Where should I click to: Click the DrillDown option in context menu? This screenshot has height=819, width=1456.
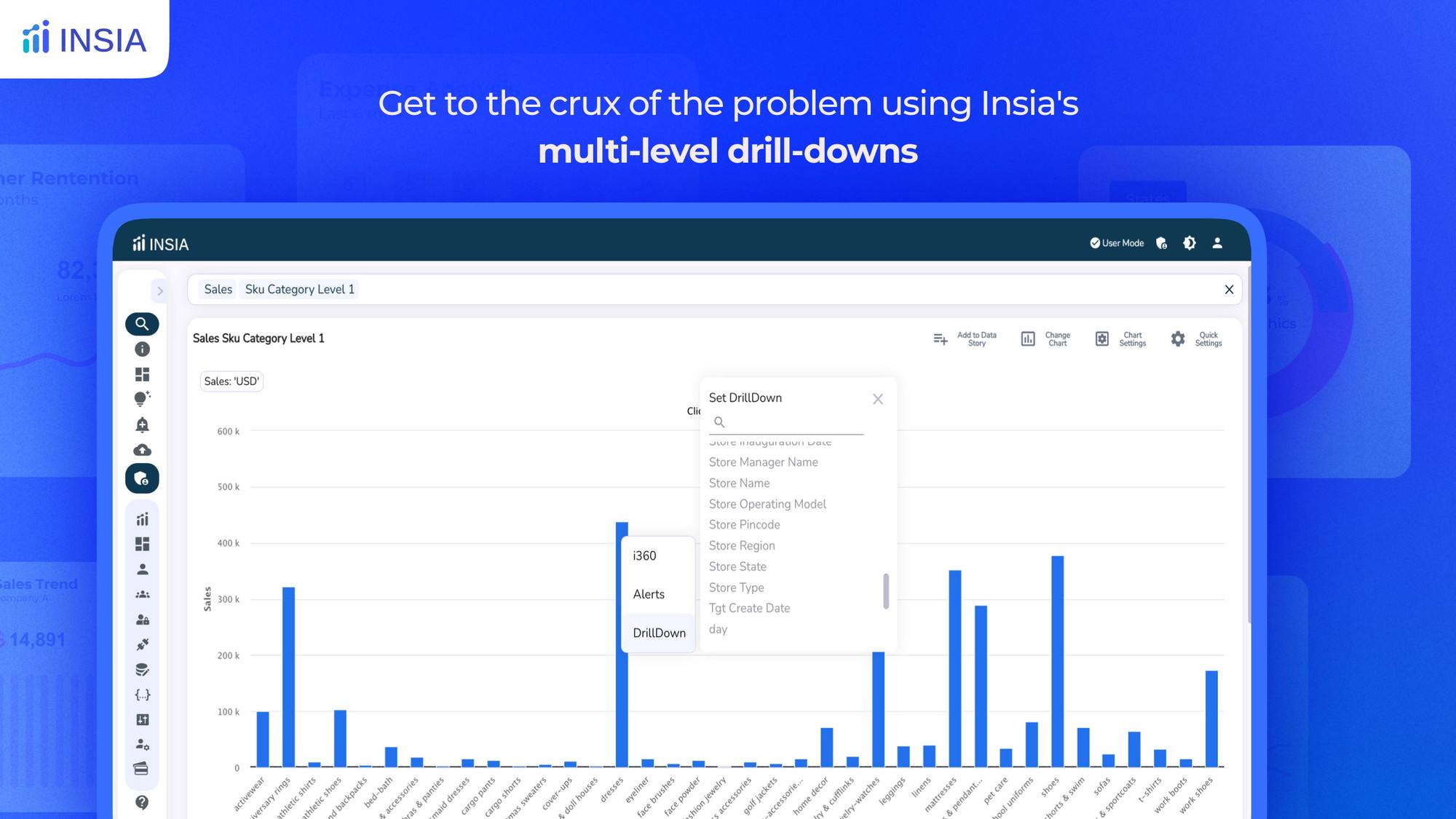click(659, 632)
